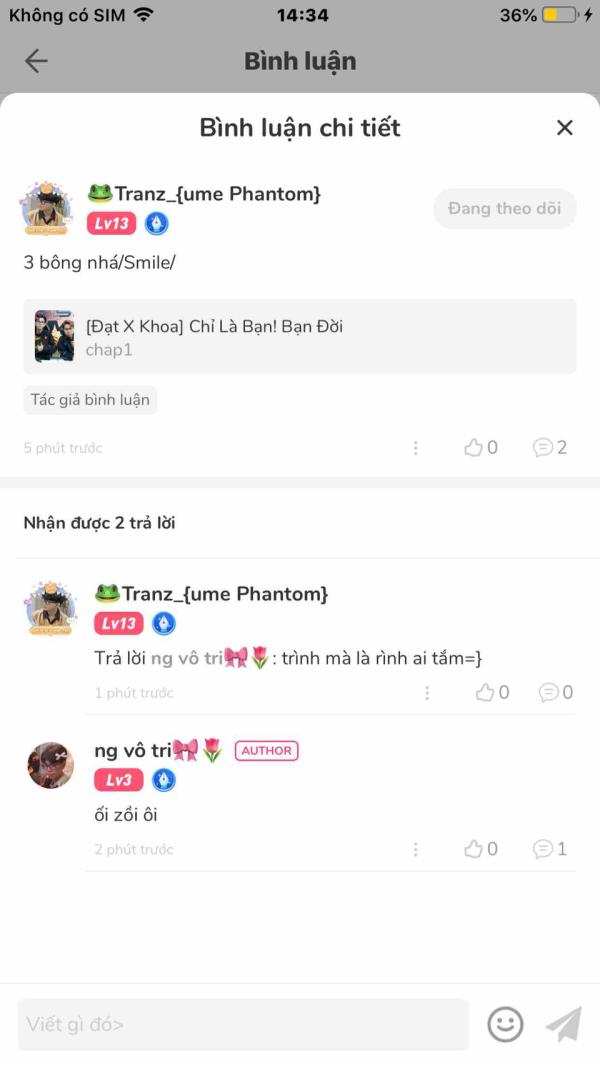Toggle the Đang theo dõi follow button

[x=505, y=208]
